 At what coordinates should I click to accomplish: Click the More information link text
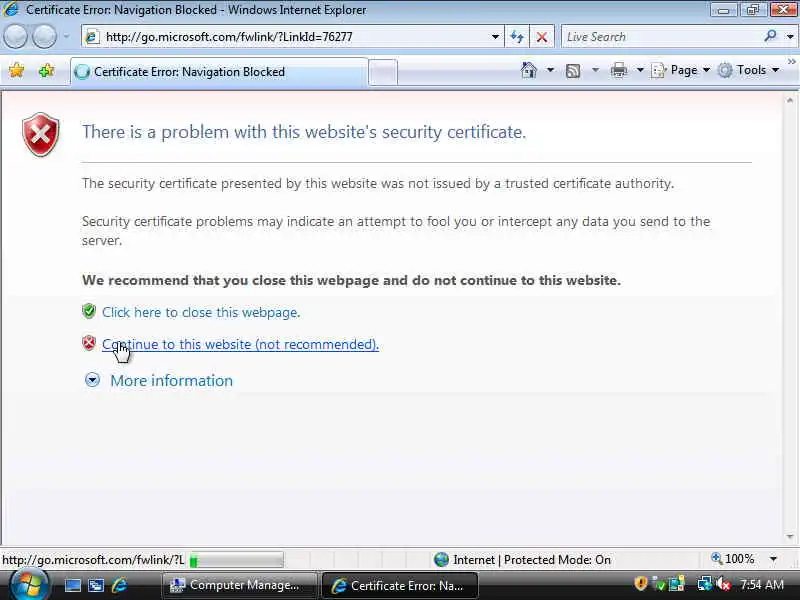point(171,381)
